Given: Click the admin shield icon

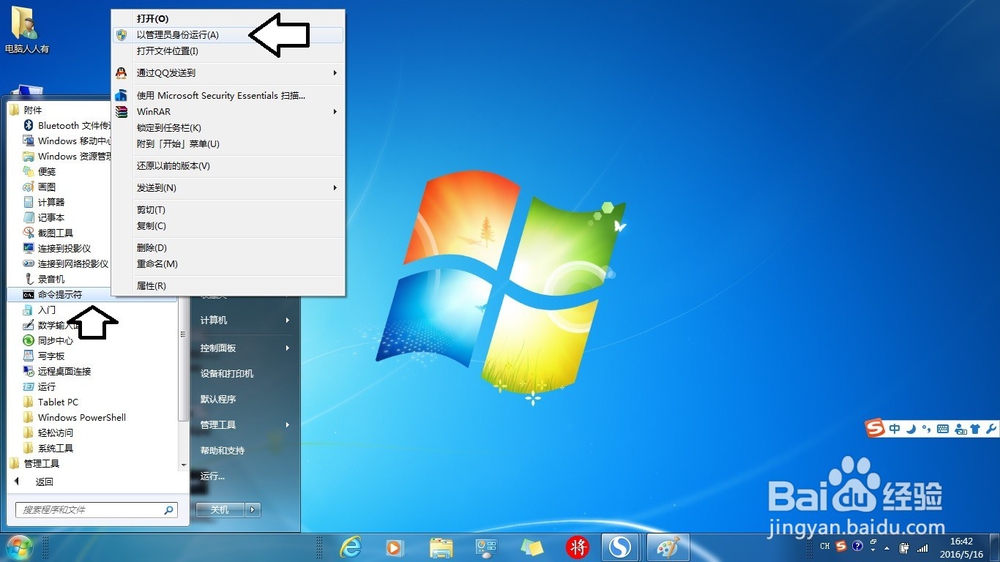Looking at the screenshot, I should pyautogui.click(x=121, y=34).
